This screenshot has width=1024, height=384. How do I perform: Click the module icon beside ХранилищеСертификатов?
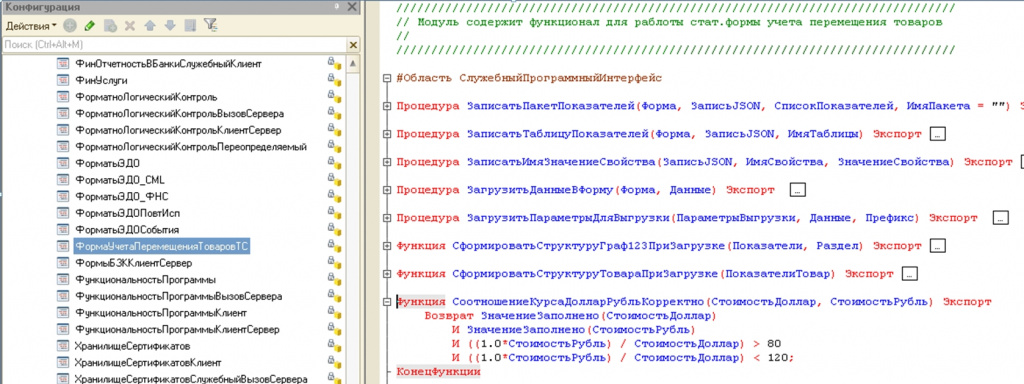tap(63, 345)
